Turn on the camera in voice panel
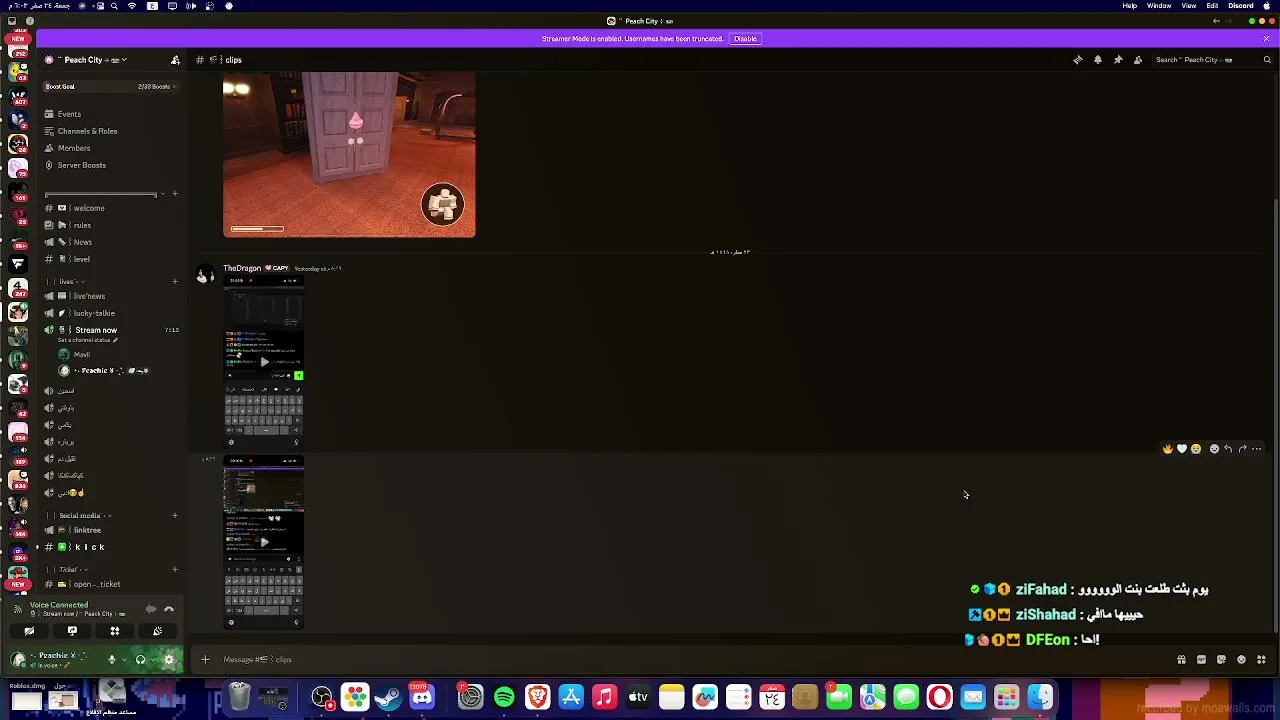This screenshot has width=1280, height=720. click(29, 631)
